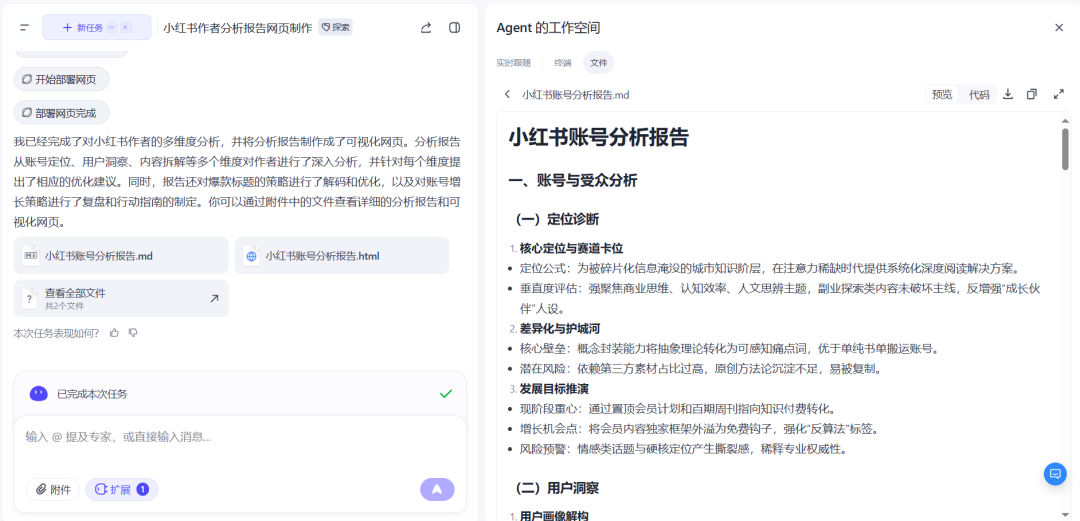The image size is (1080, 521).
Task: Click the 核心定位与赛道卡位 list item
Action: point(572,248)
